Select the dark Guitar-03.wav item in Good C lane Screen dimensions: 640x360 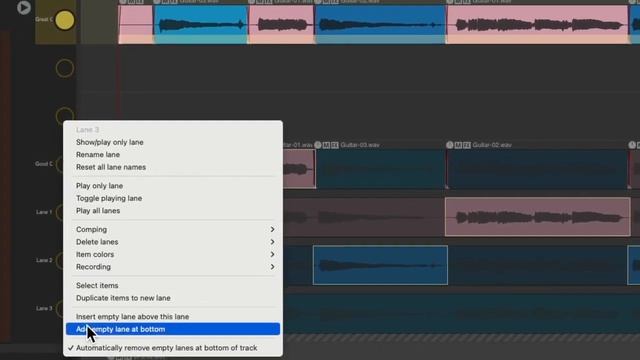click(x=380, y=169)
